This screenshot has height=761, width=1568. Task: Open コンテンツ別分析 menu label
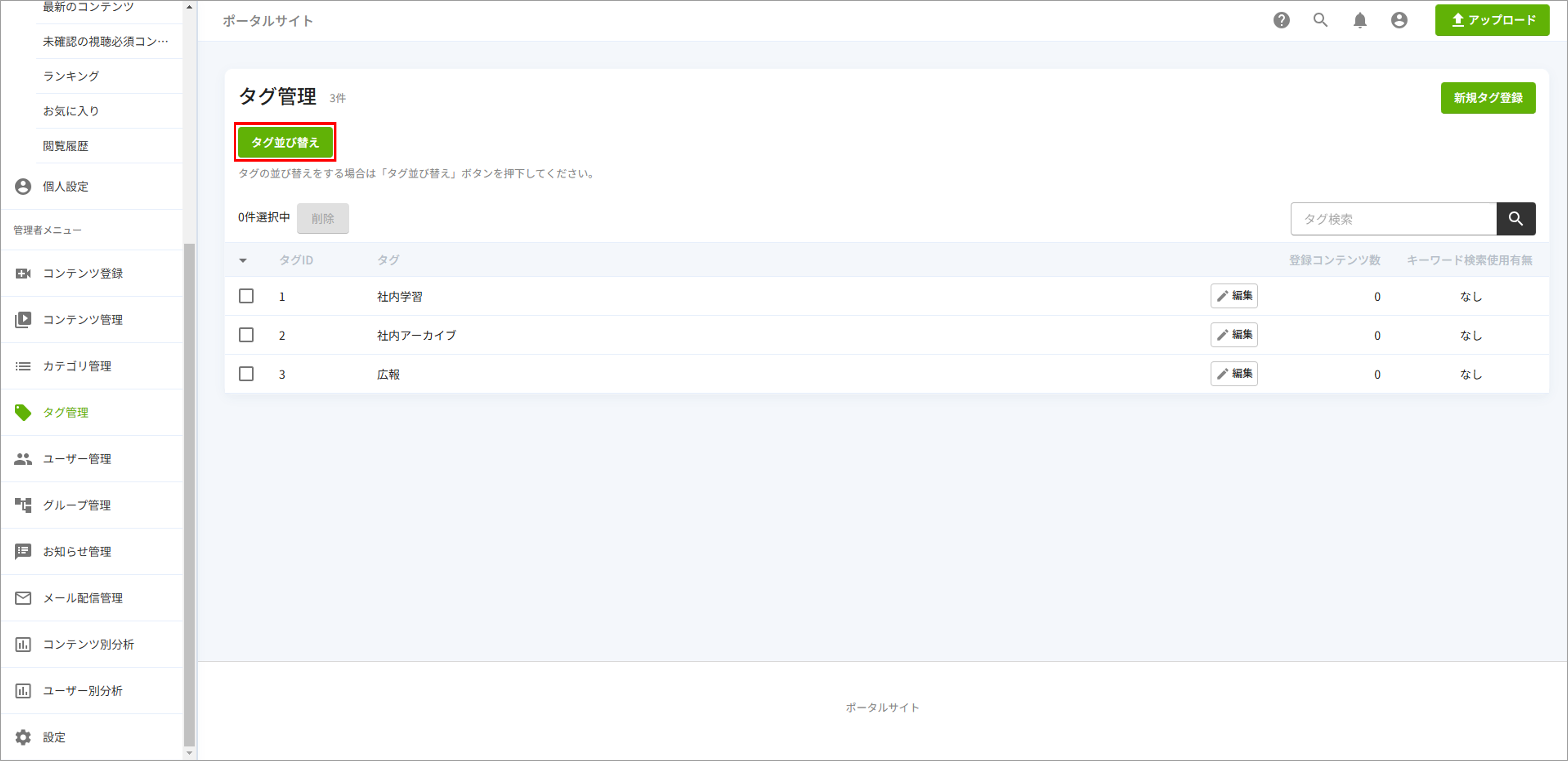[88, 645]
